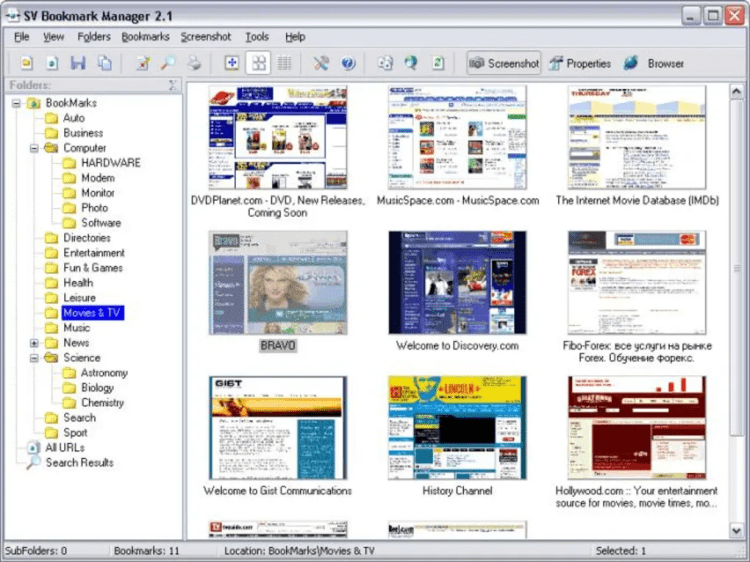Screen dimensions: 750x562
Task: Select the BRAVO bookmark thumbnail
Action: [x=278, y=283]
